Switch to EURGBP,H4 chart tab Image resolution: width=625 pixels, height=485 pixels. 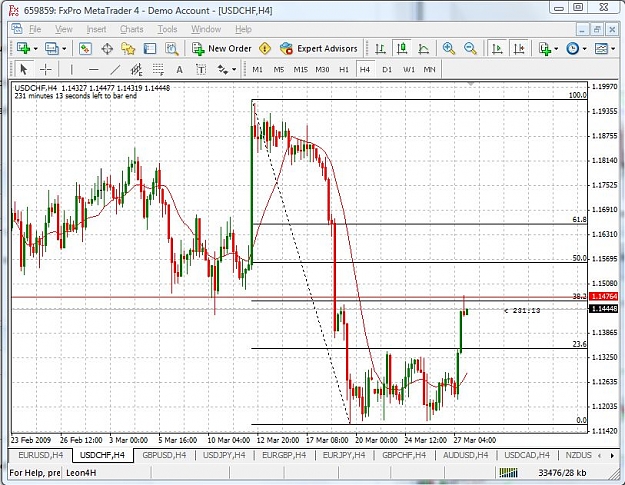pyautogui.click(x=284, y=455)
